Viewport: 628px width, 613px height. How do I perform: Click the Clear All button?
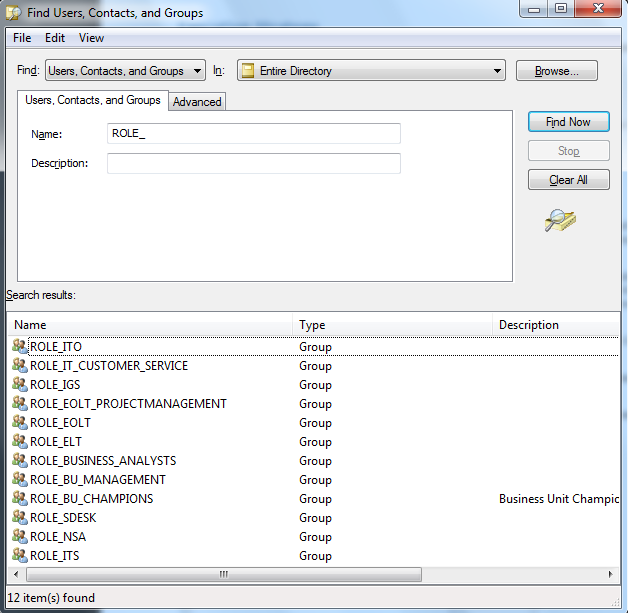click(569, 180)
